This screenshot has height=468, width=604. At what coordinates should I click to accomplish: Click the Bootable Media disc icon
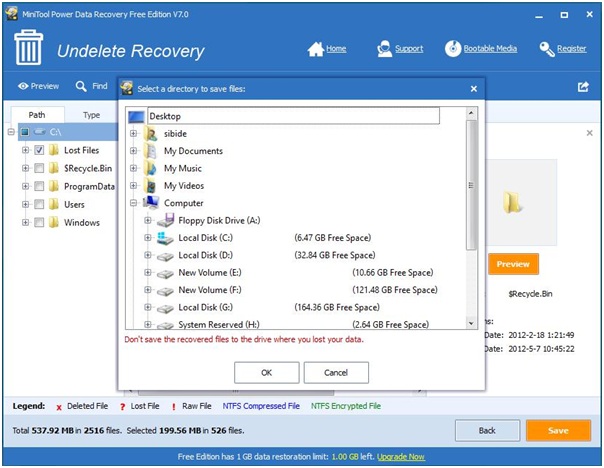[453, 49]
